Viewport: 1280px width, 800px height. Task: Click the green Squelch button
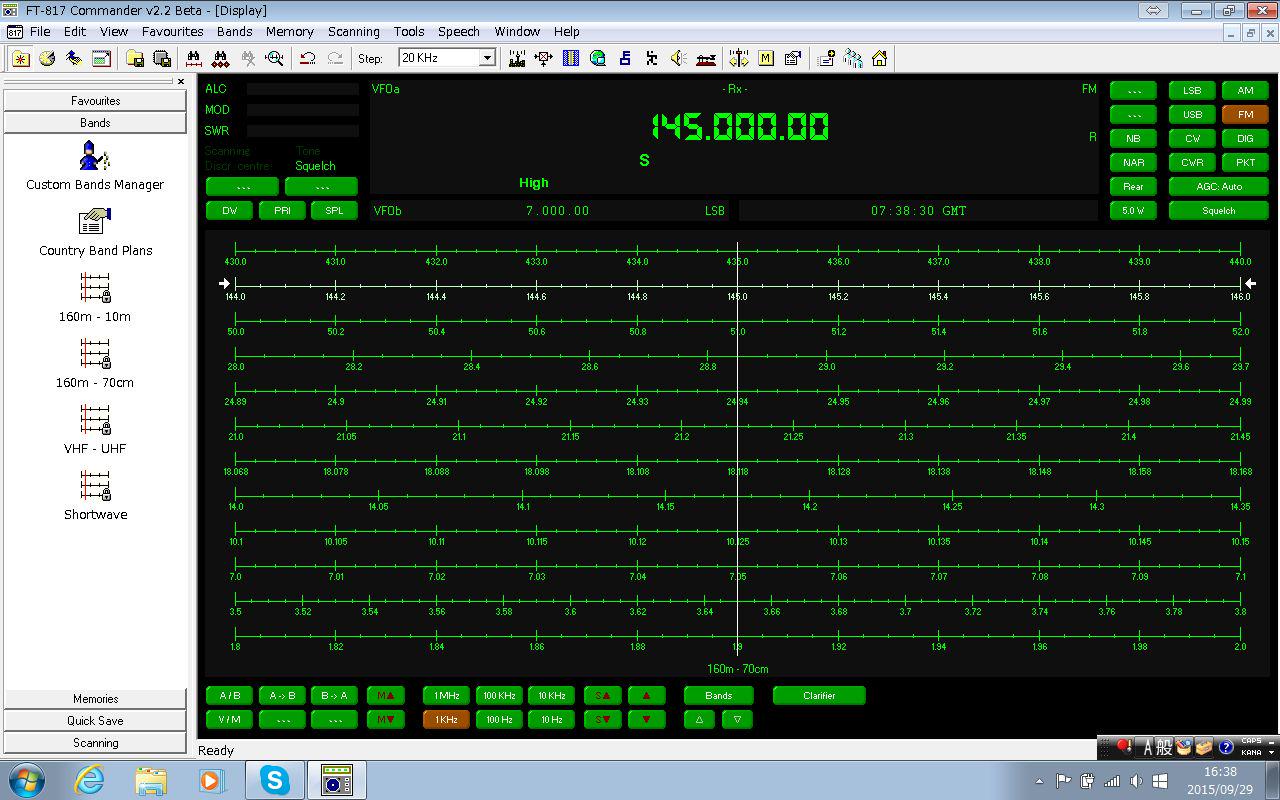pos(1219,211)
